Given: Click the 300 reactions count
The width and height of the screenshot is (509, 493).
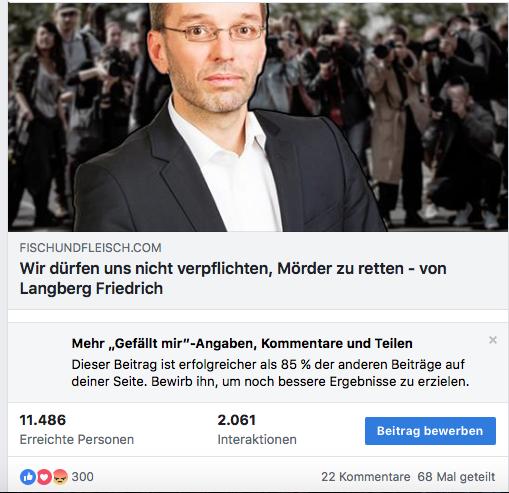Looking at the screenshot, I should pyautogui.click(x=82, y=477).
